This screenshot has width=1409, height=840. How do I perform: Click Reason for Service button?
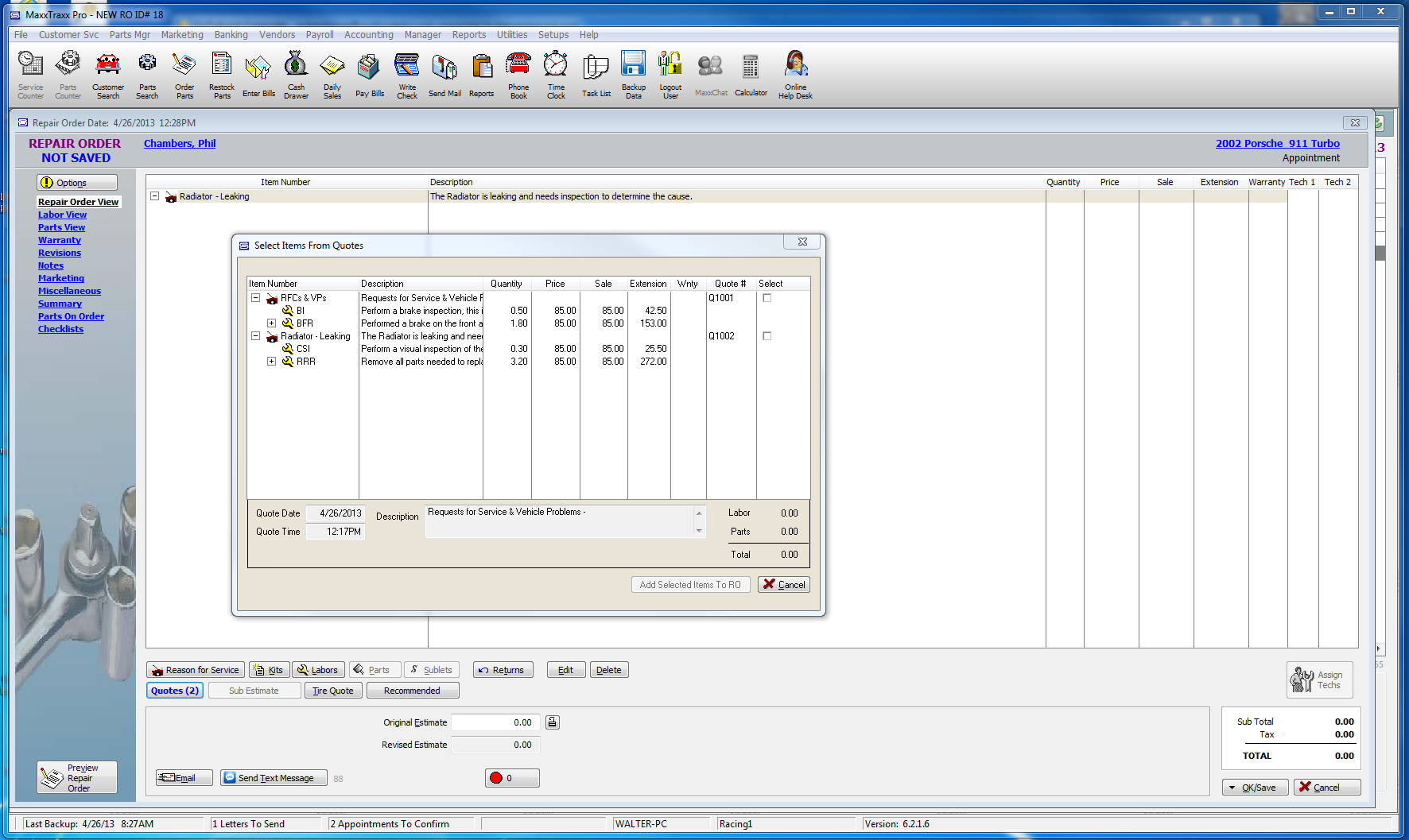point(196,670)
